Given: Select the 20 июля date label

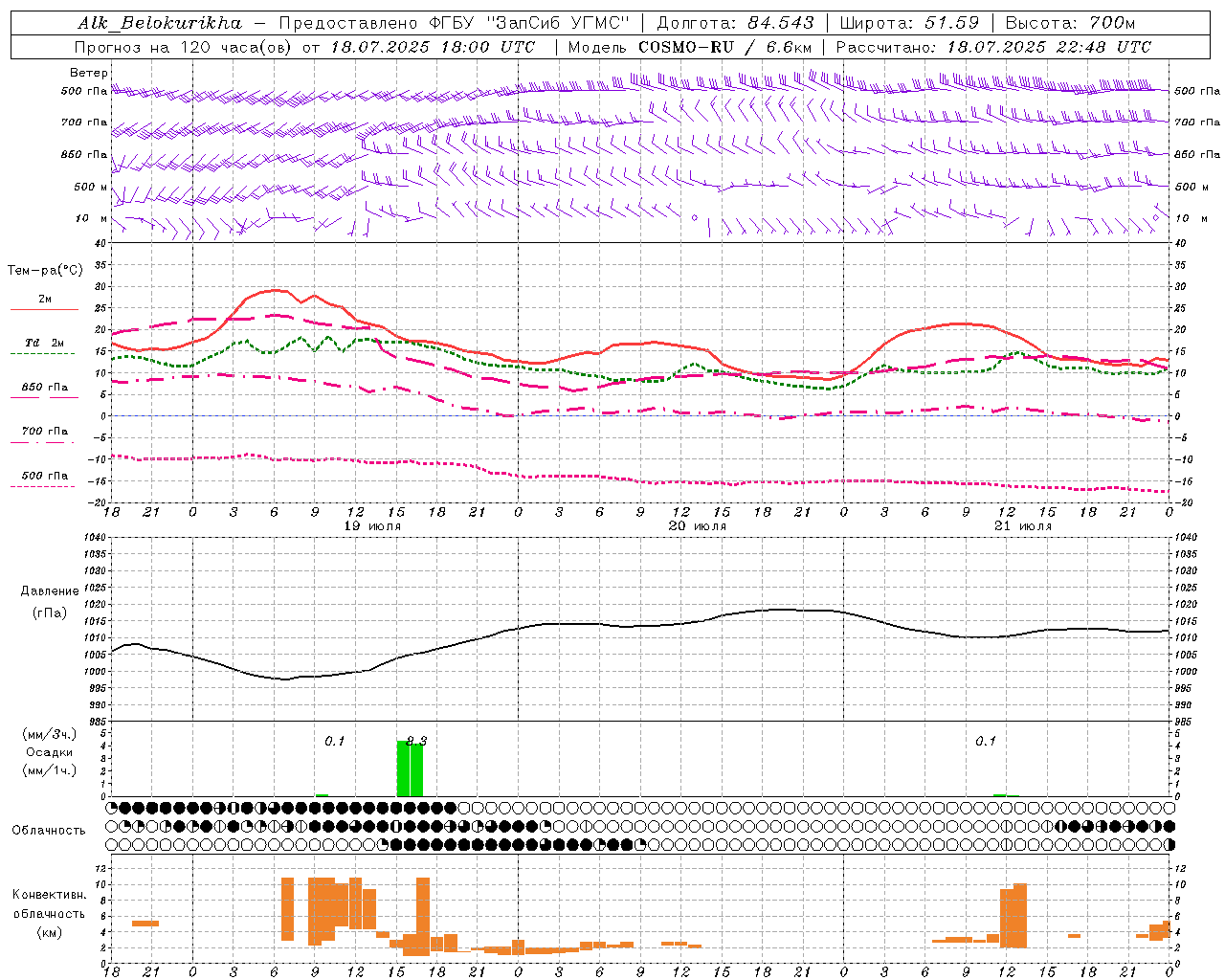Looking at the screenshot, I should (x=698, y=526).
